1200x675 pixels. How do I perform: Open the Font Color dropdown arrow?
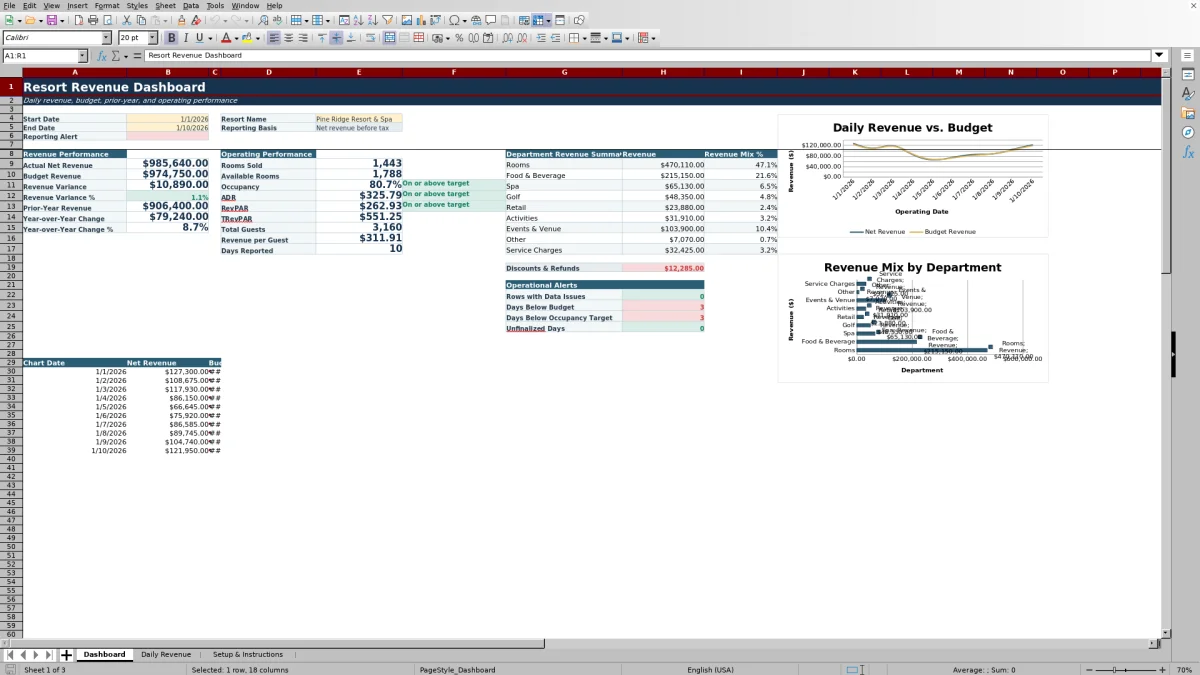tap(236, 38)
